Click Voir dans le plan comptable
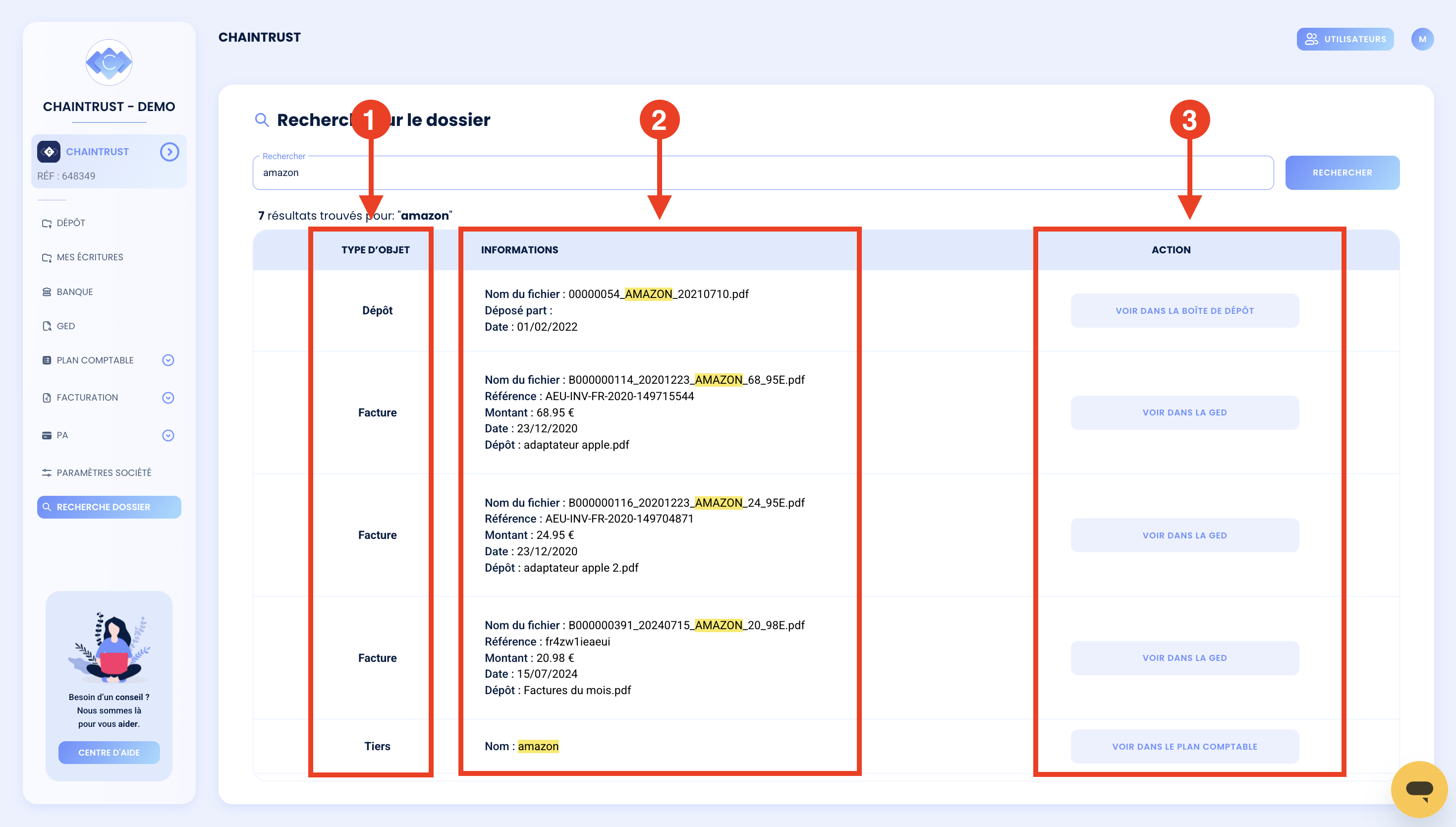Image resolution: width=1456 pixels, height=827 pixels. pyautogui.click(x=1184, y=746)
